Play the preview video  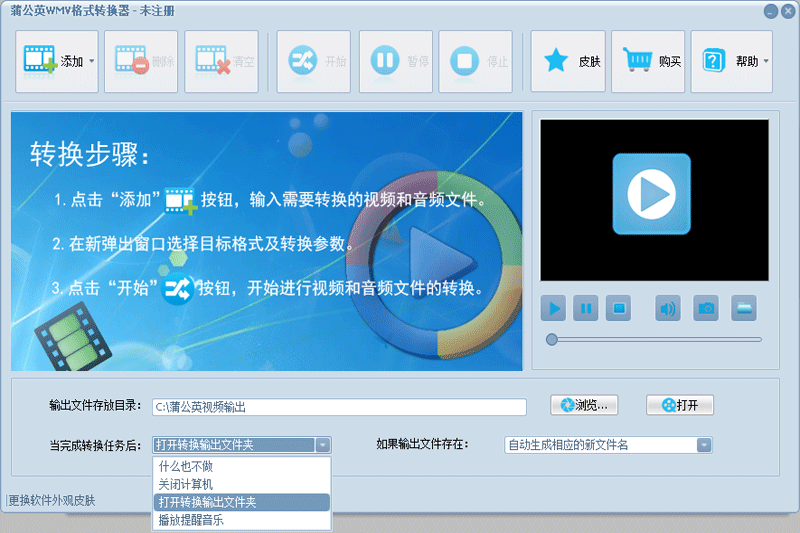(x=554, y=308)
